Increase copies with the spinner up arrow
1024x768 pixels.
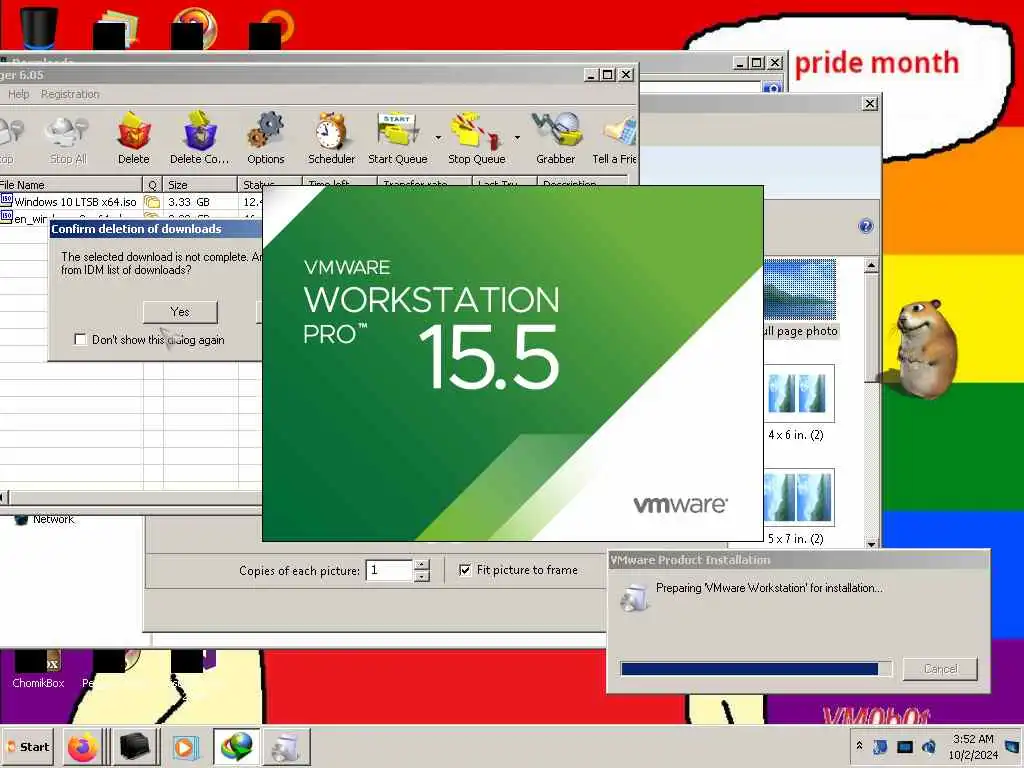click(423, 565)
